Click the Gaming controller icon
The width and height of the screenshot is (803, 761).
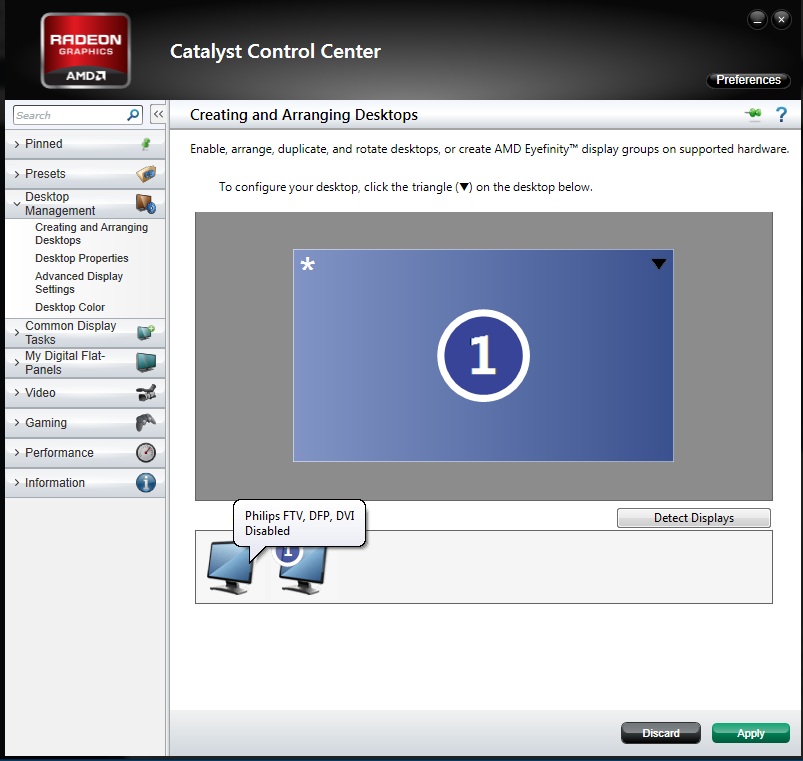tap(146, 422)
